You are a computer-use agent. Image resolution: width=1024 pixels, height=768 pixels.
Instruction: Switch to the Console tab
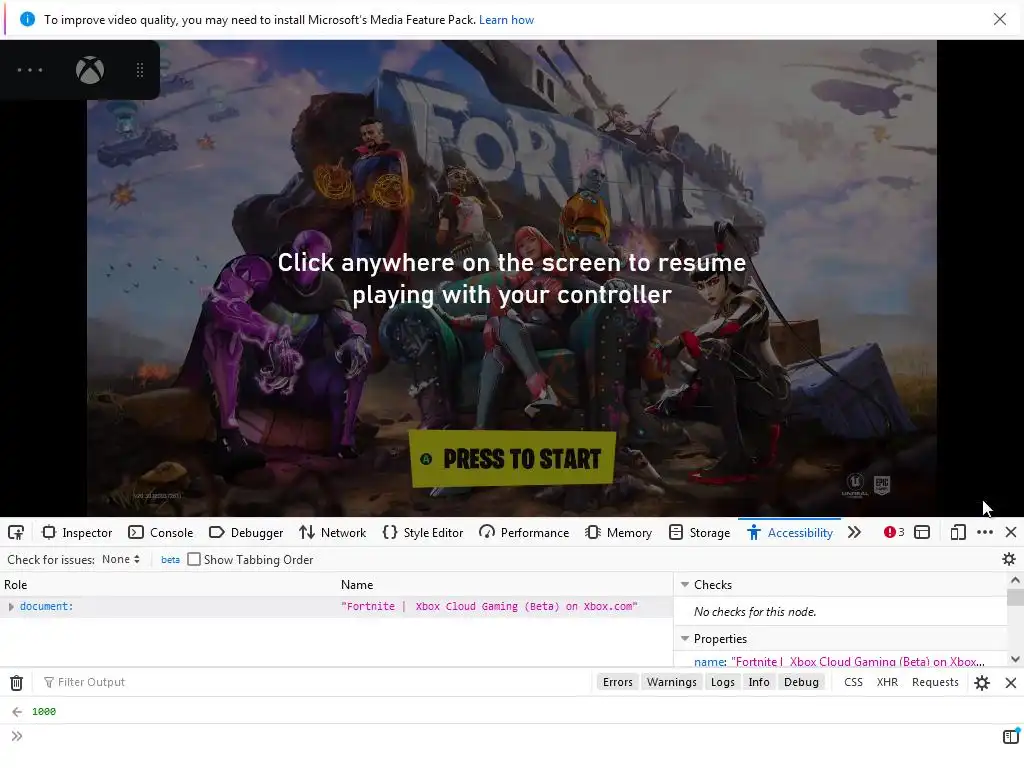(161, 532)
